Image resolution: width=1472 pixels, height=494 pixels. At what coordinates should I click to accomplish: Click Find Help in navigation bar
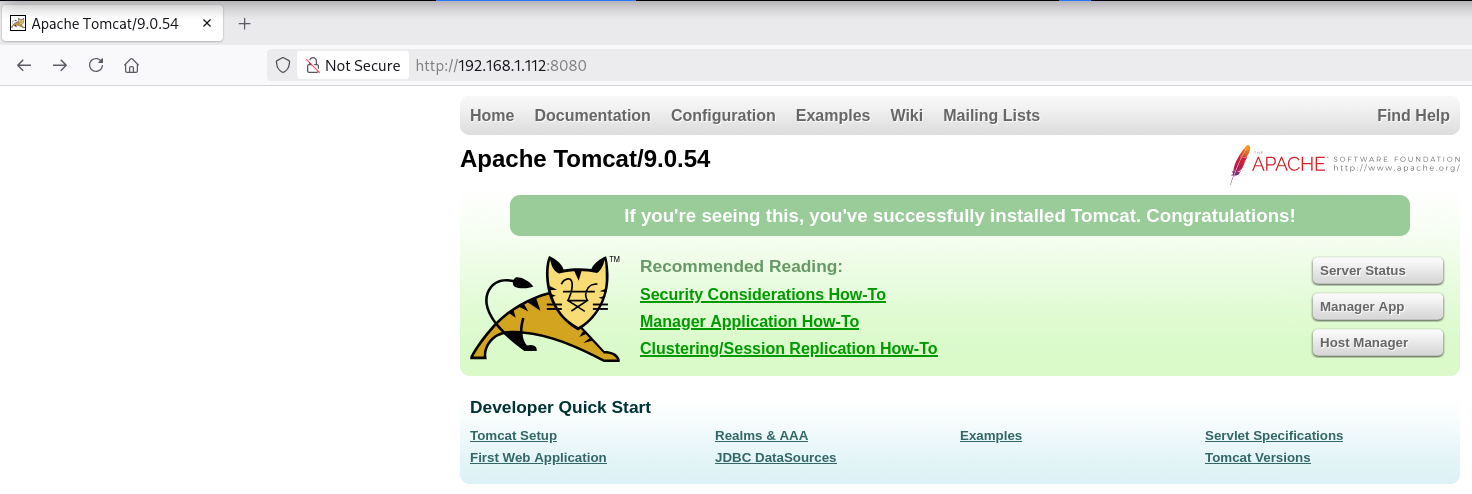(x=1412, y=116)
